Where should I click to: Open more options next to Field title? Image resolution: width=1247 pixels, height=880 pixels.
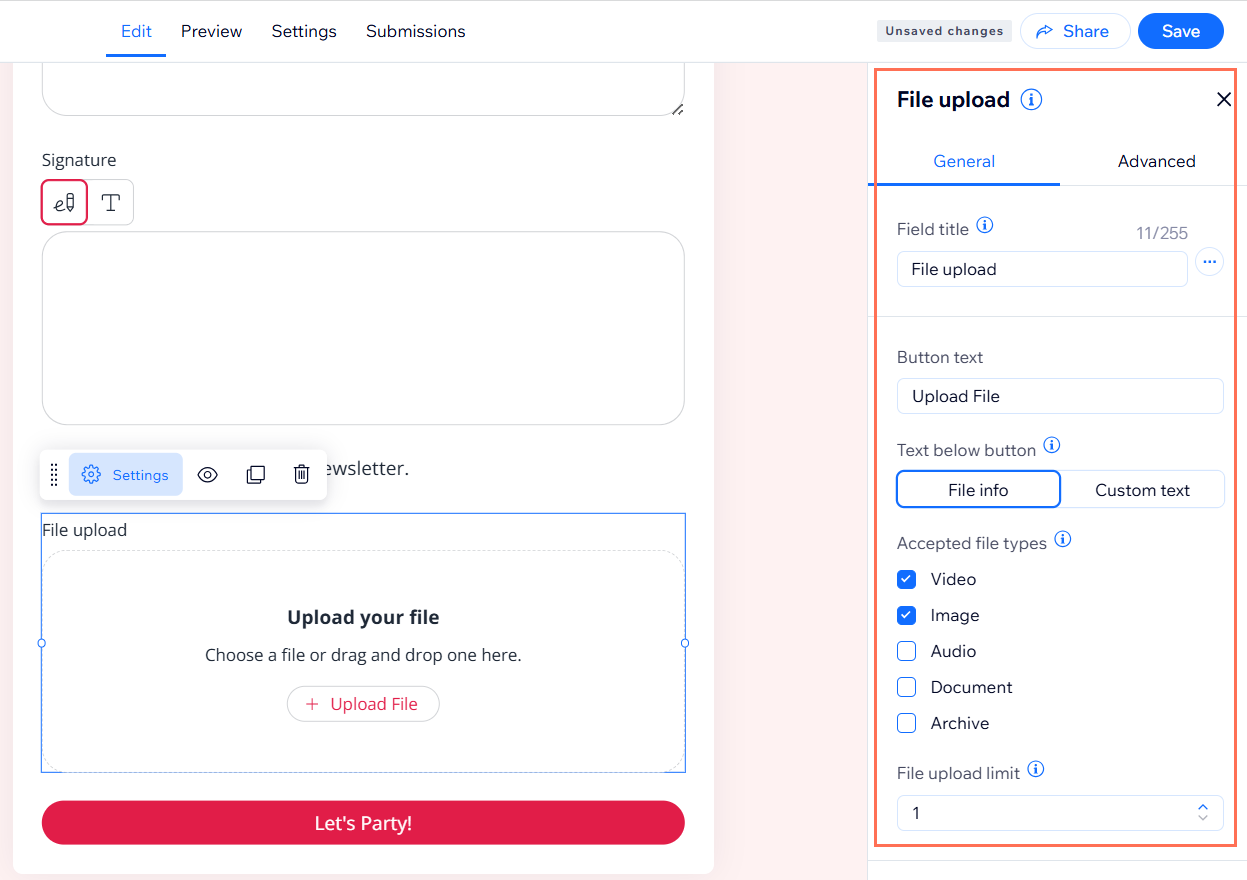[x=1209, y=262]
